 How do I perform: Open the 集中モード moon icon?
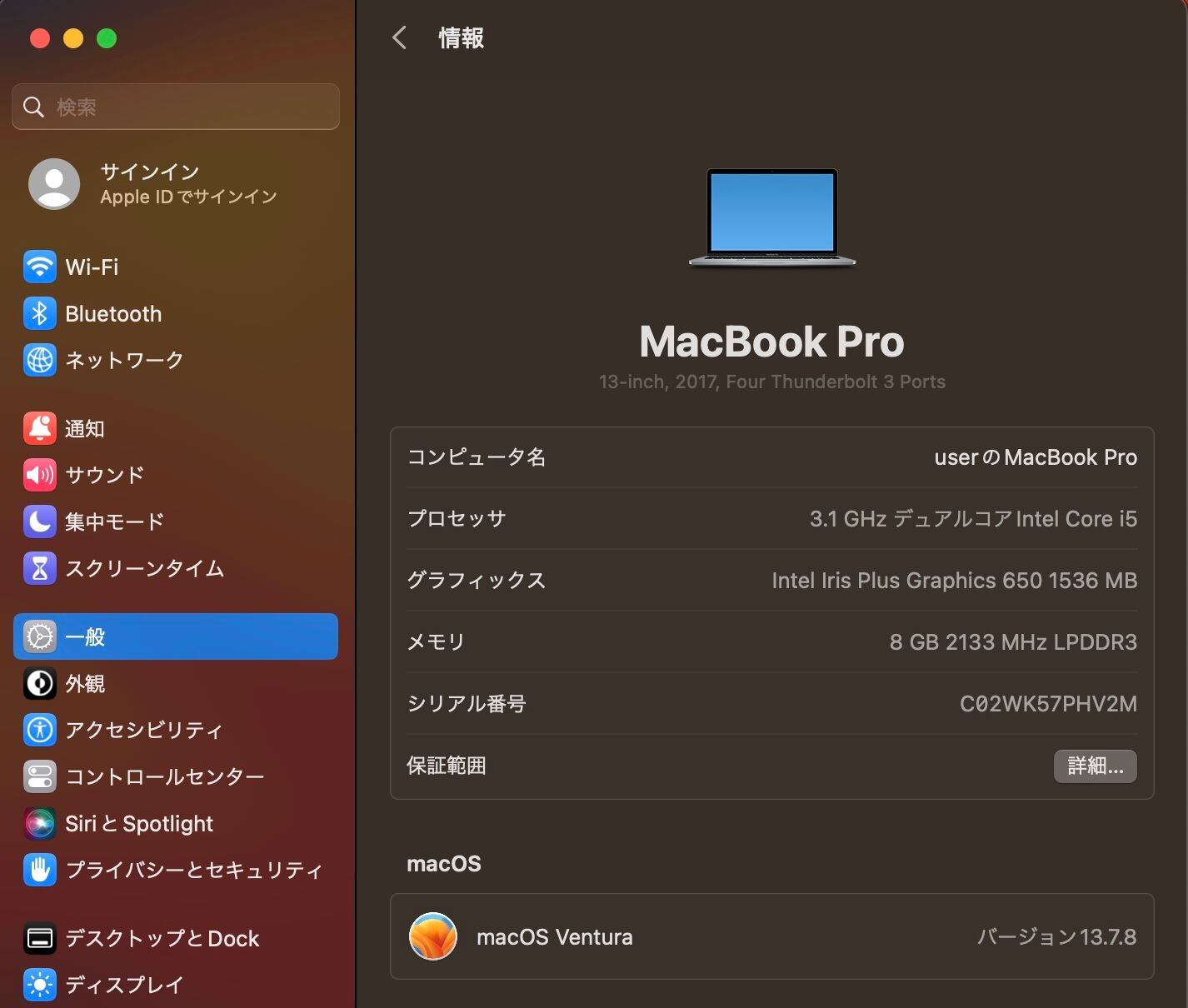(x=40, y=522)
